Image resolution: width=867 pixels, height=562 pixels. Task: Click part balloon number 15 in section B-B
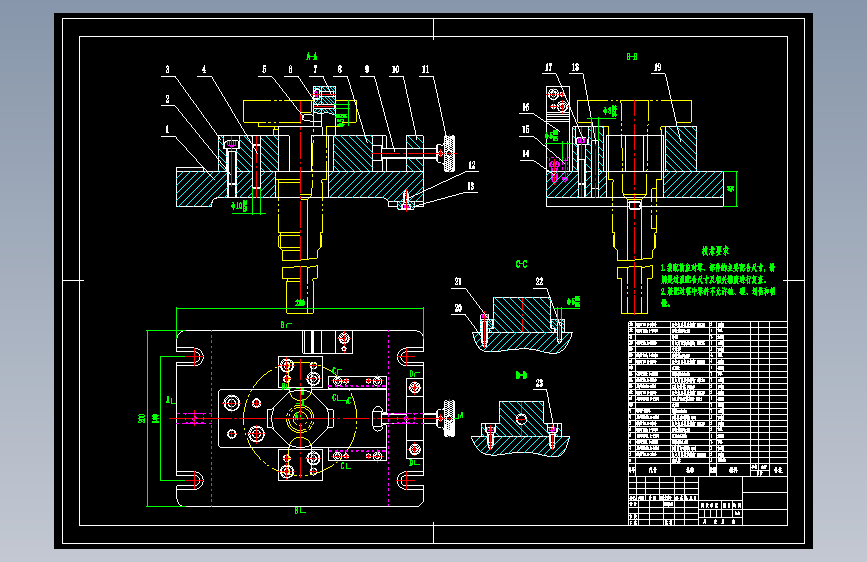526,129
